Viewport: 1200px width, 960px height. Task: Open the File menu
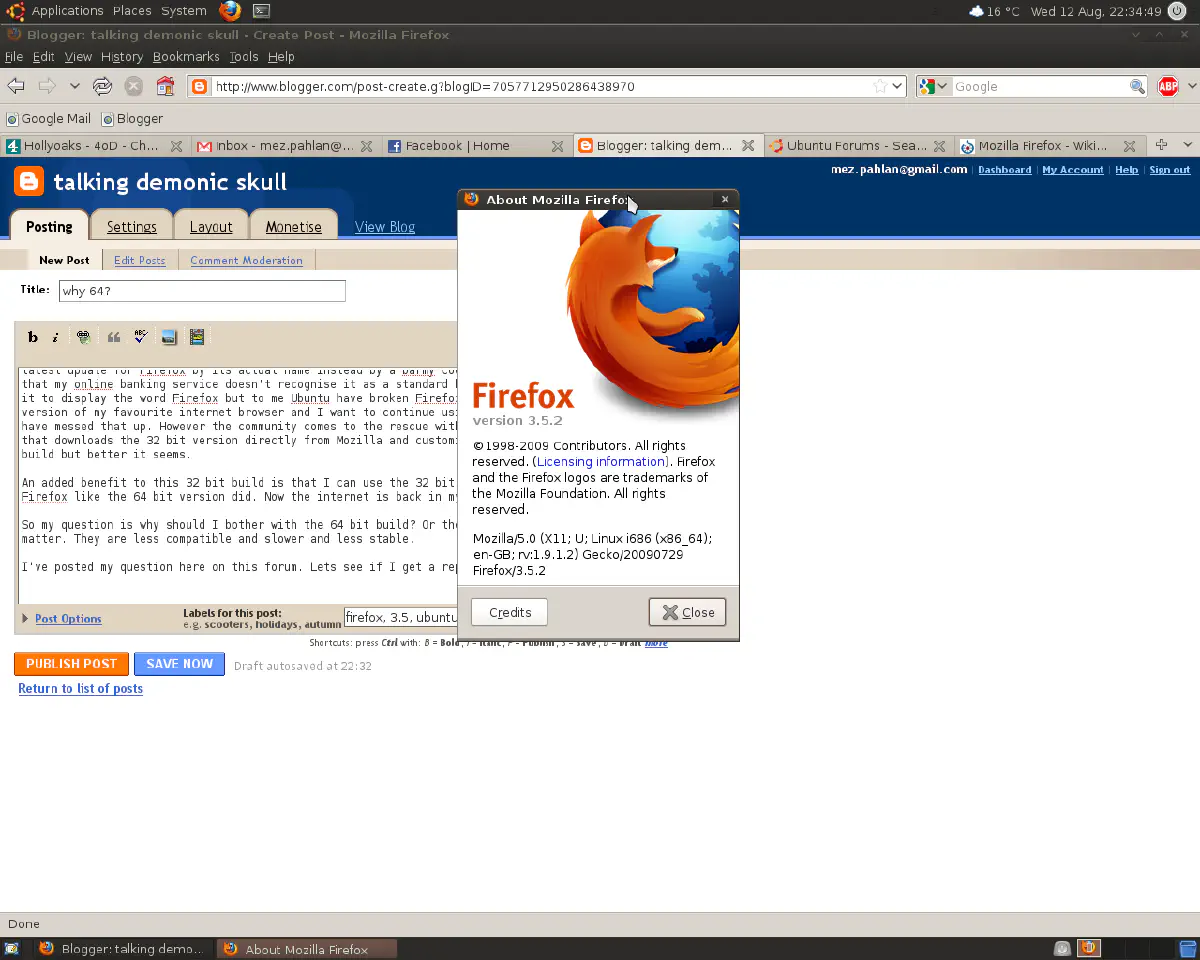coord(13,57)
